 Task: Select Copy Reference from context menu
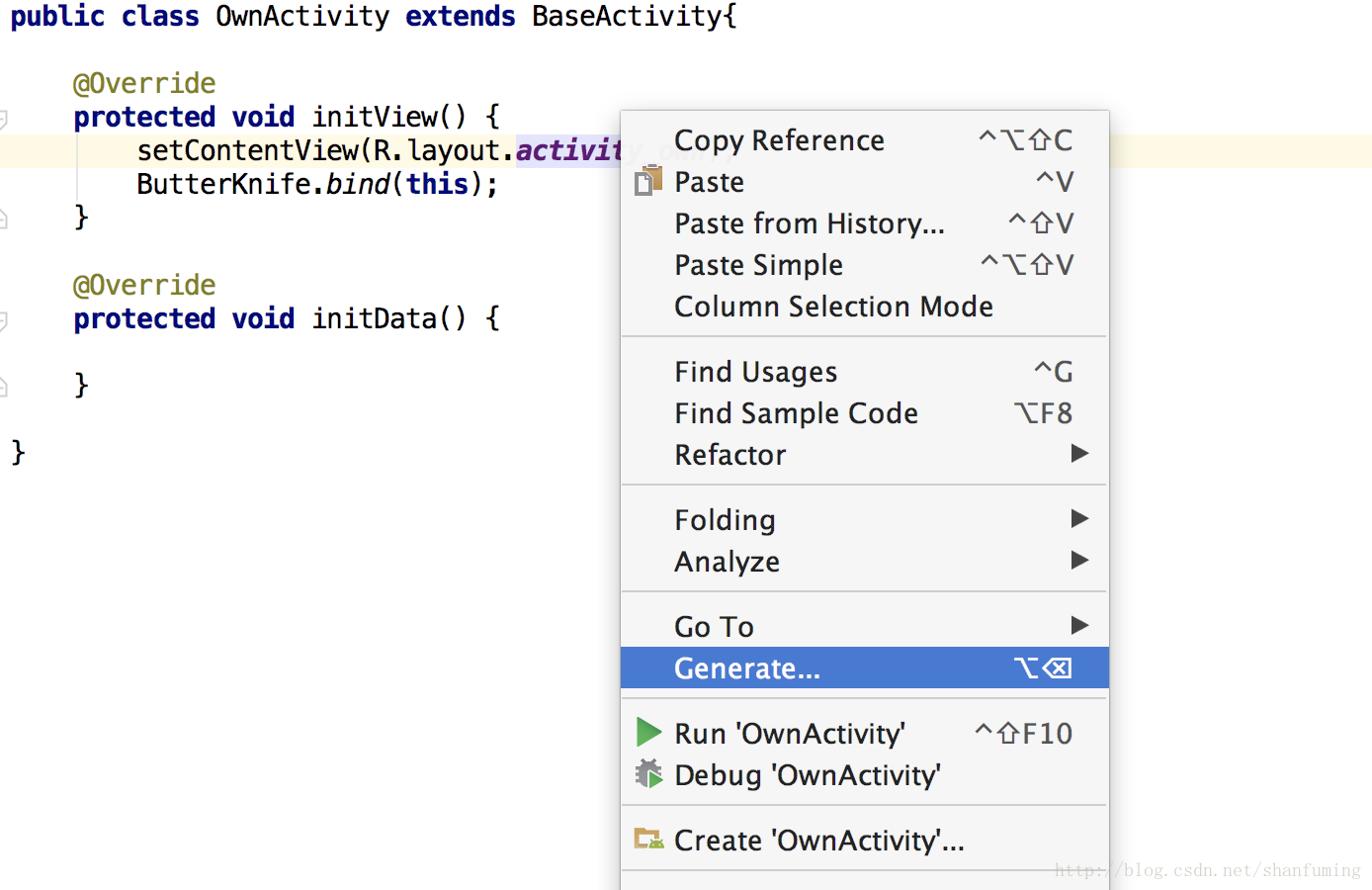pyautogui.click(x=865, y=140)
